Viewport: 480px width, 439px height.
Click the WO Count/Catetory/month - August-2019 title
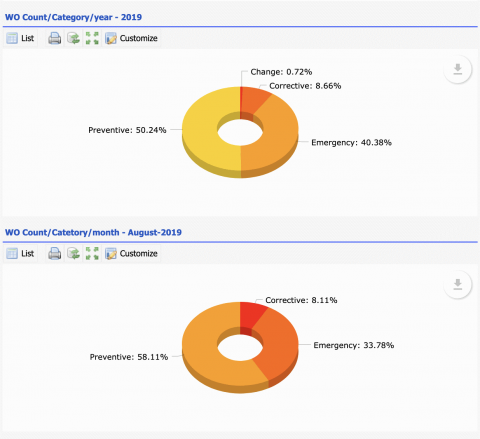[x=93, y=232]
